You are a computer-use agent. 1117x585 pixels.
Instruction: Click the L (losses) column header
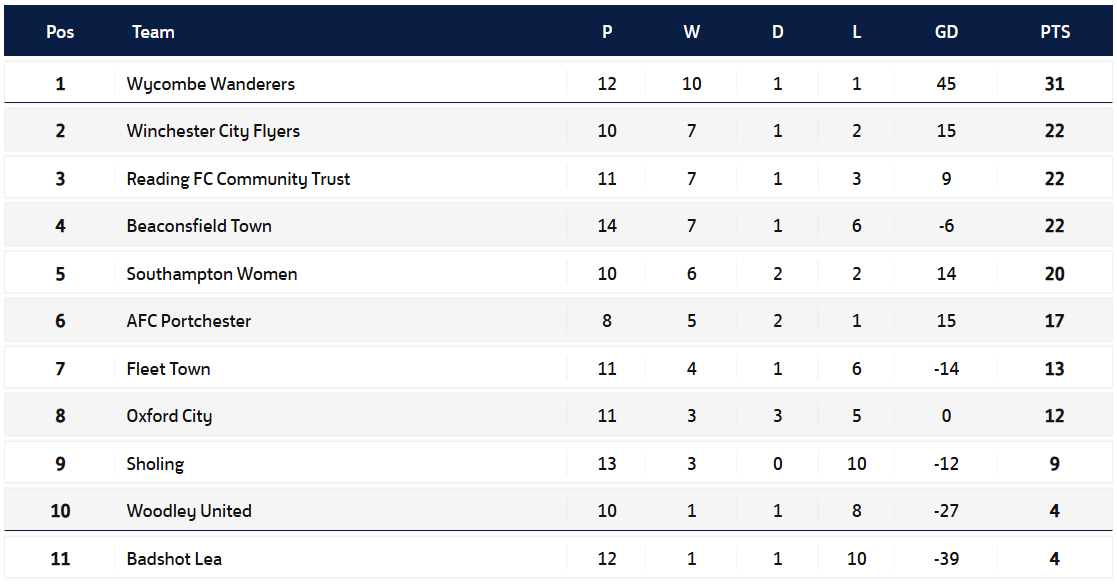tap(857, 32)
